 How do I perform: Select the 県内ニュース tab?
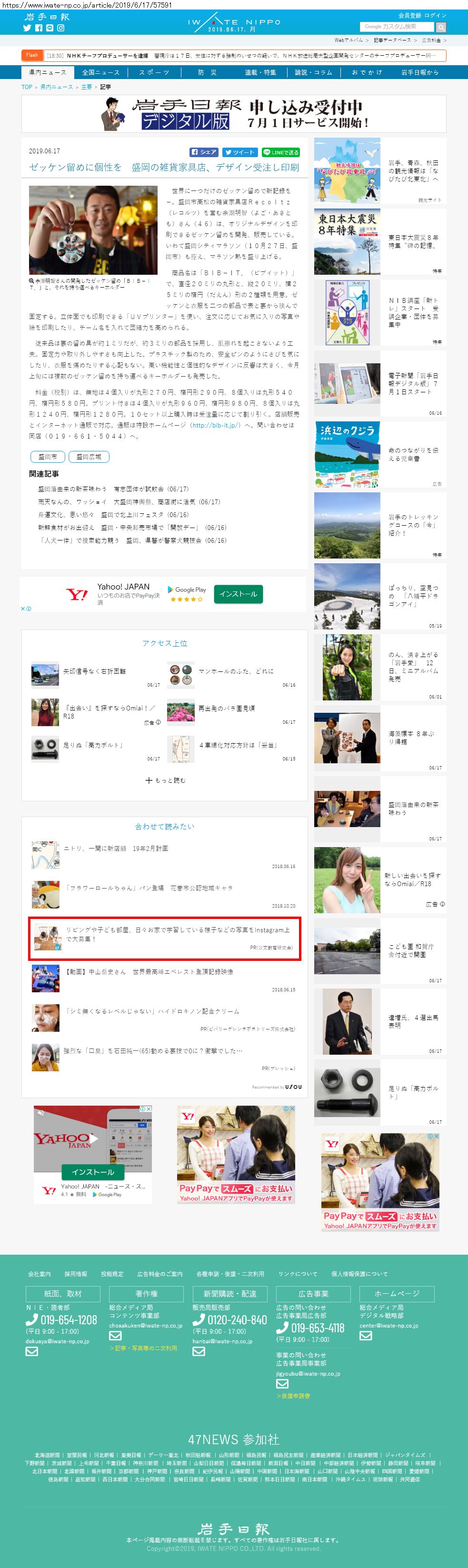click(x=48, y=72)
